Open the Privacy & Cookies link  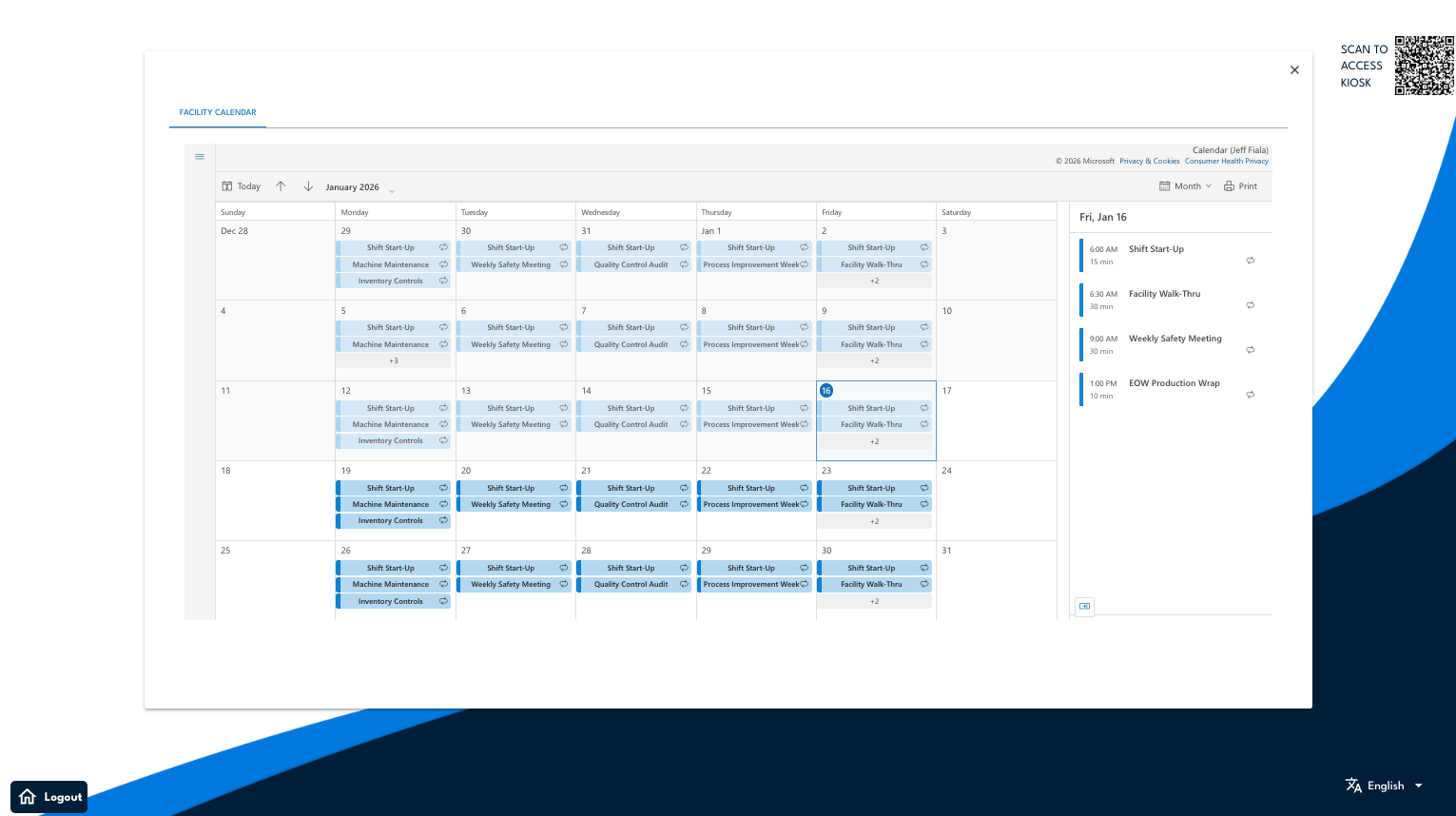(x=1149, y=161)
